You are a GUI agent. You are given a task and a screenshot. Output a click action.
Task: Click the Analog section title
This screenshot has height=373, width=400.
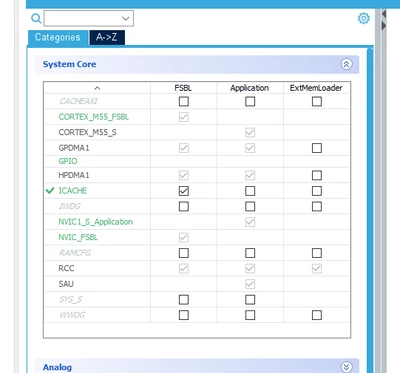click(x=57, y=367)
